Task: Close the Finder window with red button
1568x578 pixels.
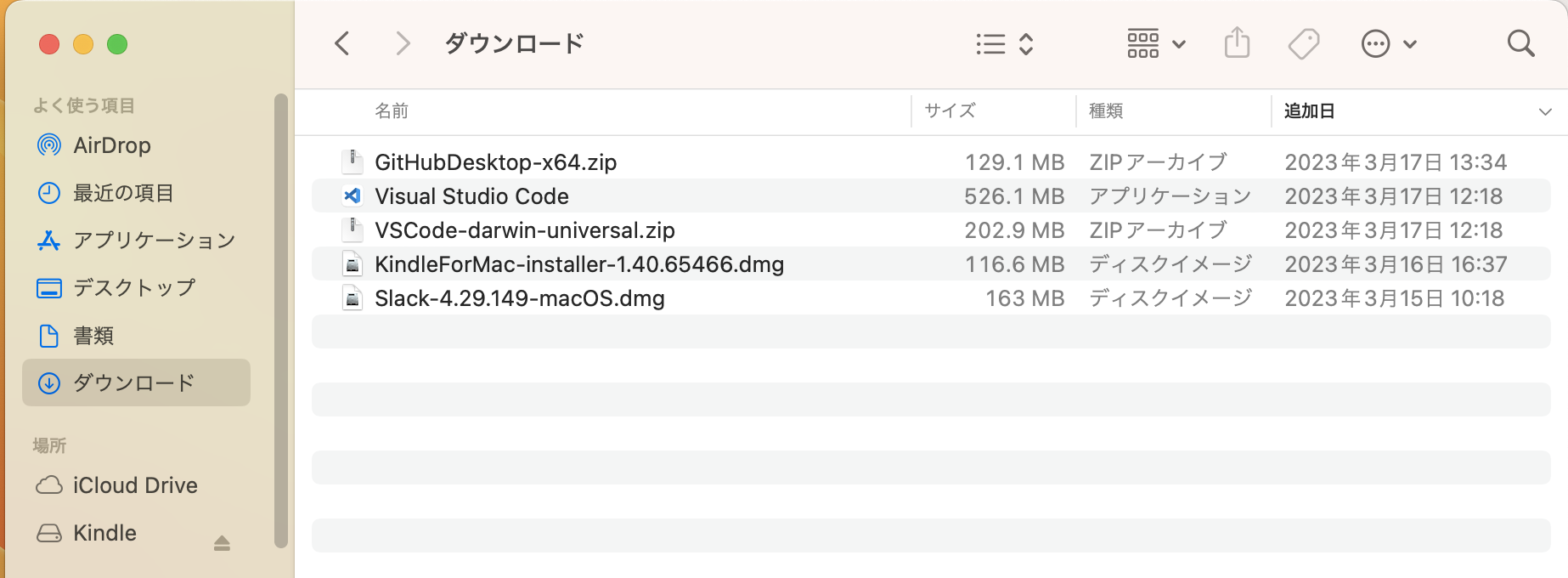Action: [x=49, y=44]
